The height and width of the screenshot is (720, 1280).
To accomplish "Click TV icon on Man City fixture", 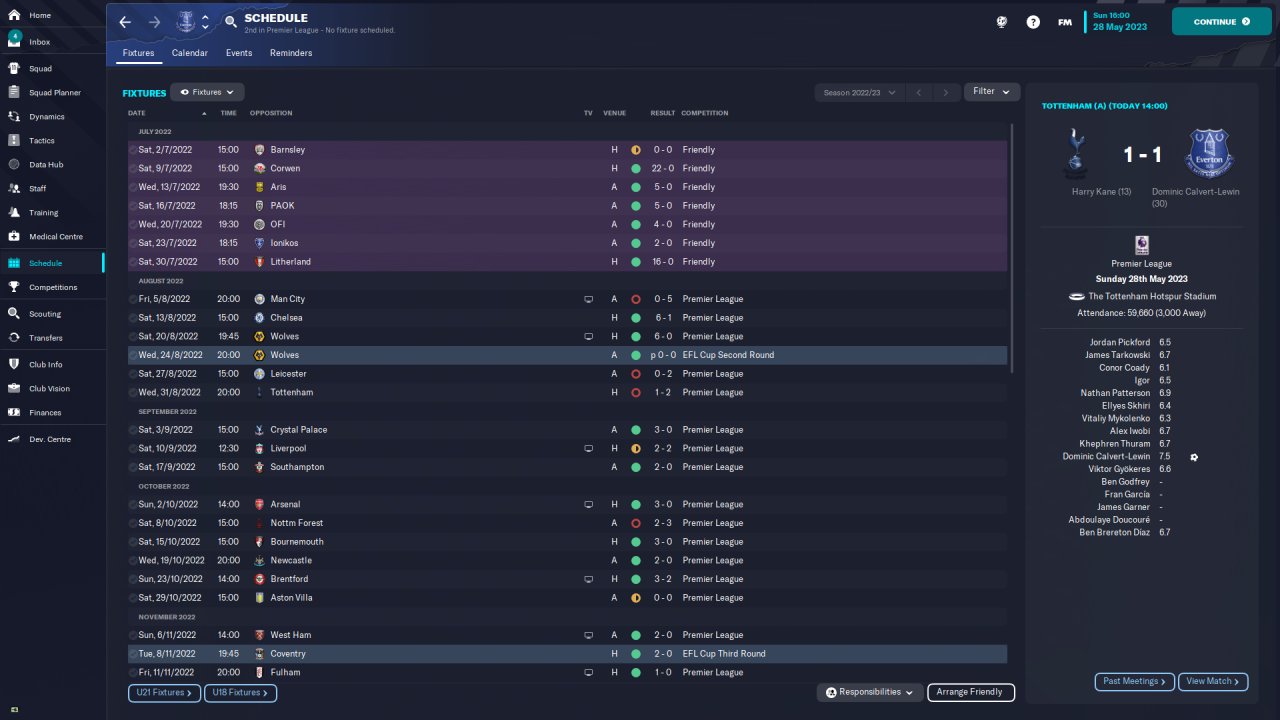I will point(589,299).
